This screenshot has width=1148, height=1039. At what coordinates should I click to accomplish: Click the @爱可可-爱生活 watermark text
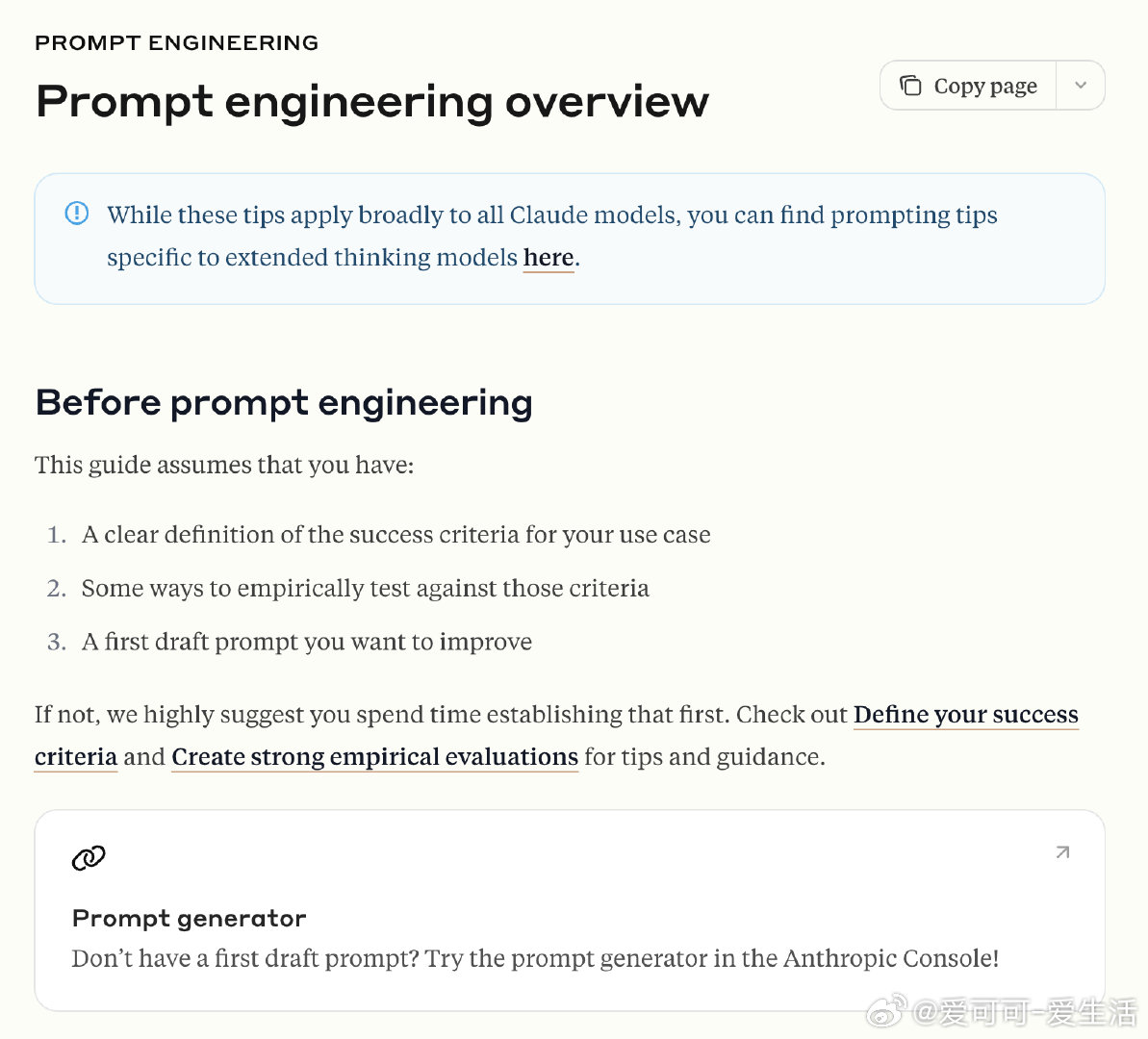pos(1025,1012)
